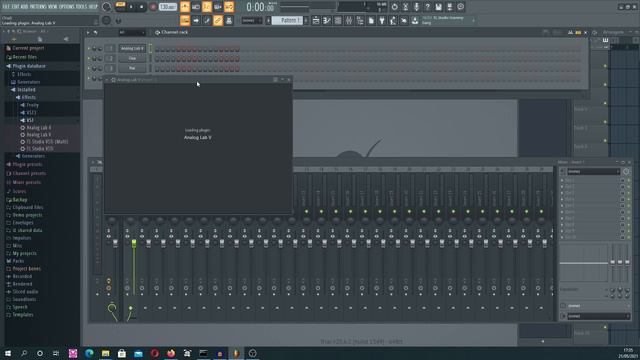Open Microsoft Store from taskbar
Screen dimensions: 640x360
(122, 353)
